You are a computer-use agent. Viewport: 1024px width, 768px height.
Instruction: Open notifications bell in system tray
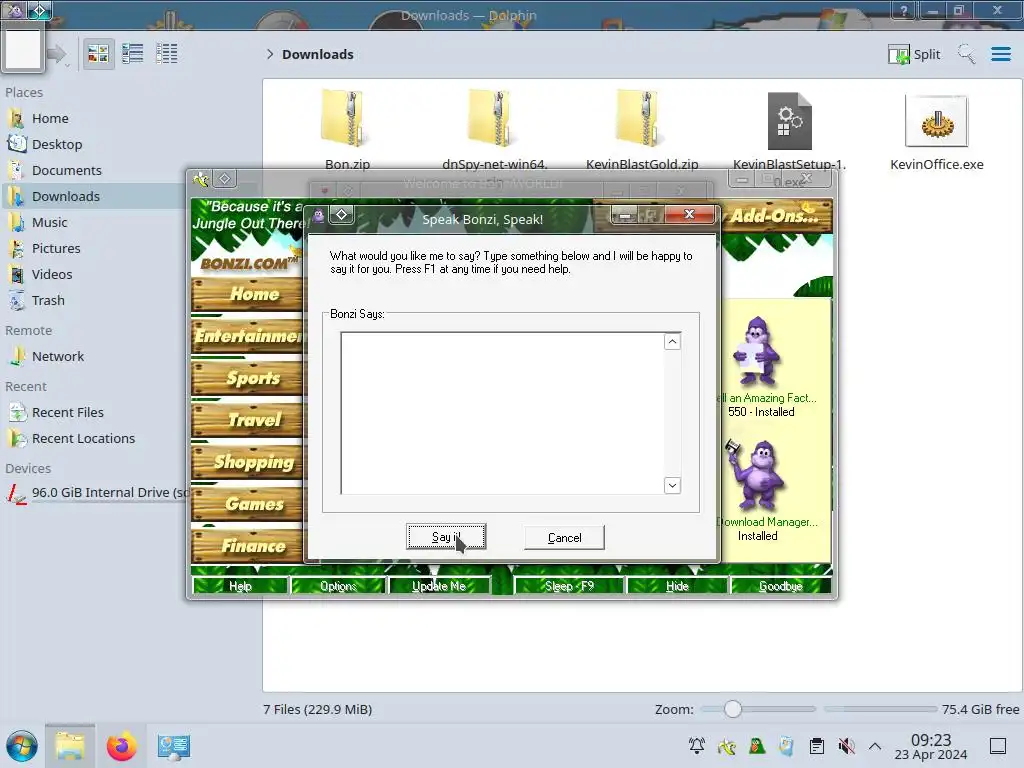[x=697, y=745]
